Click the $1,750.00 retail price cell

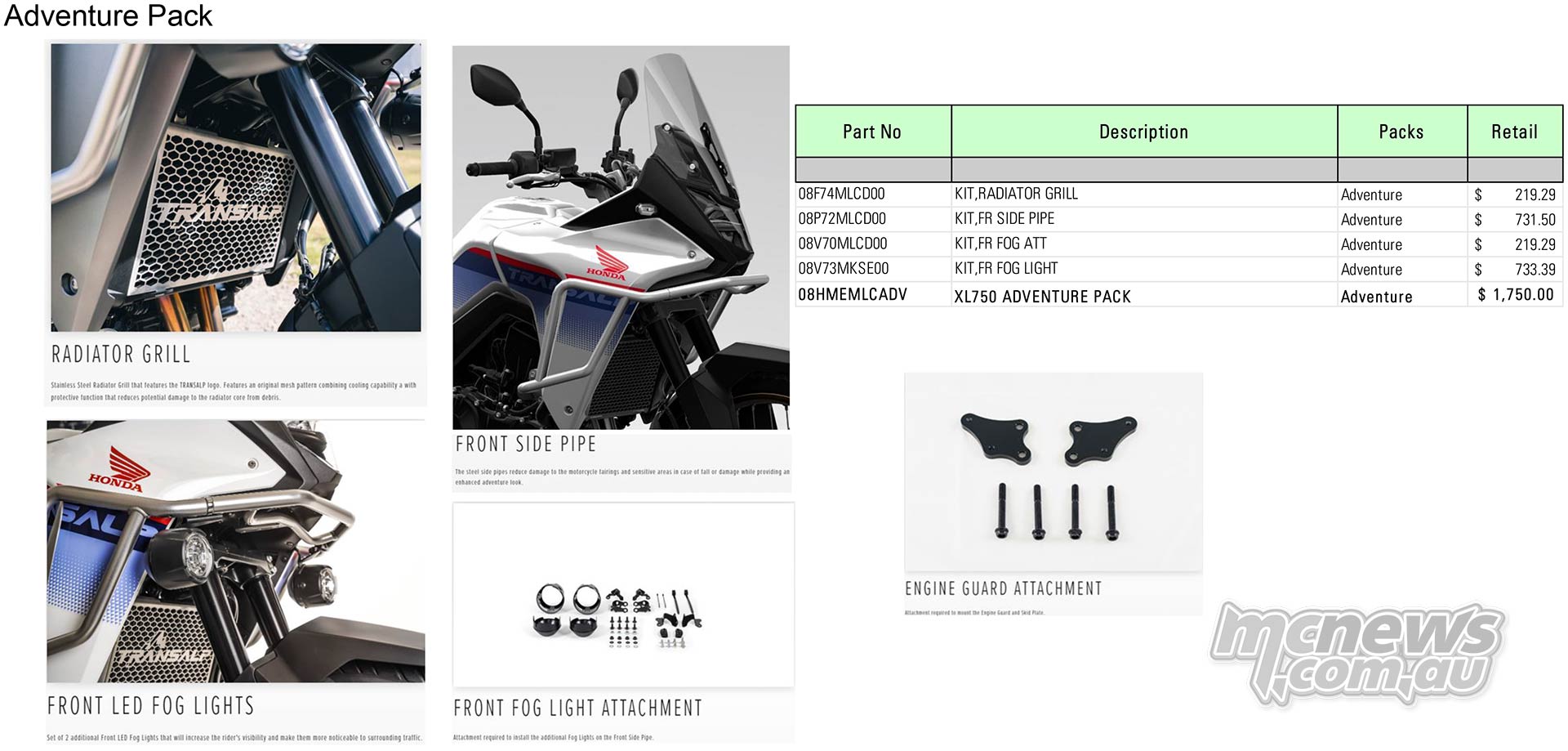point(1515,295)
